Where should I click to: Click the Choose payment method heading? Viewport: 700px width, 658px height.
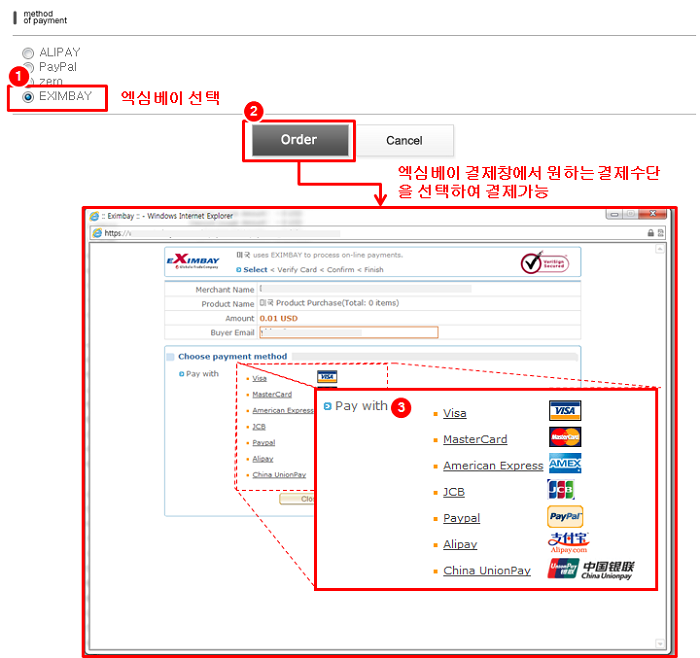point(232,357)
